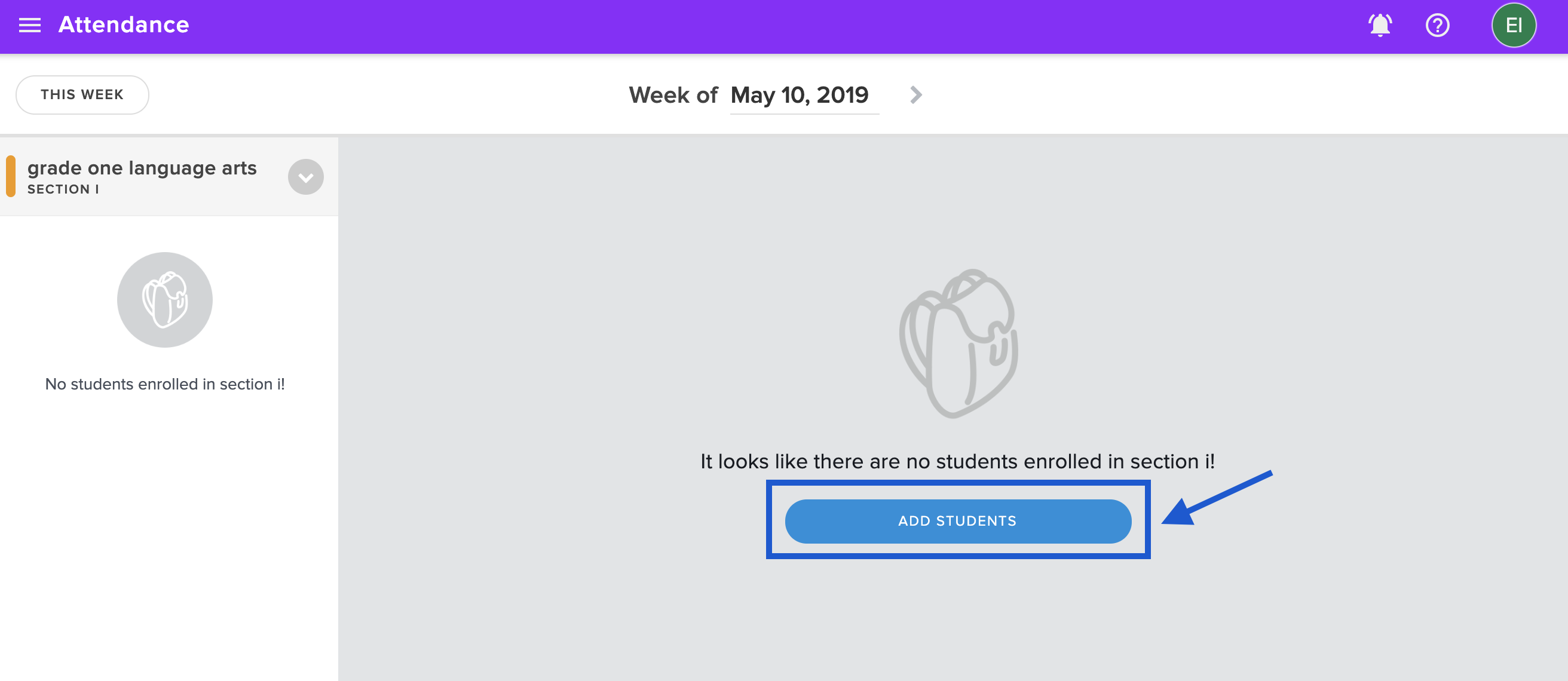Open the notifications bell
Viewport: 1568px width, 681px height.
pos(1380,25)
